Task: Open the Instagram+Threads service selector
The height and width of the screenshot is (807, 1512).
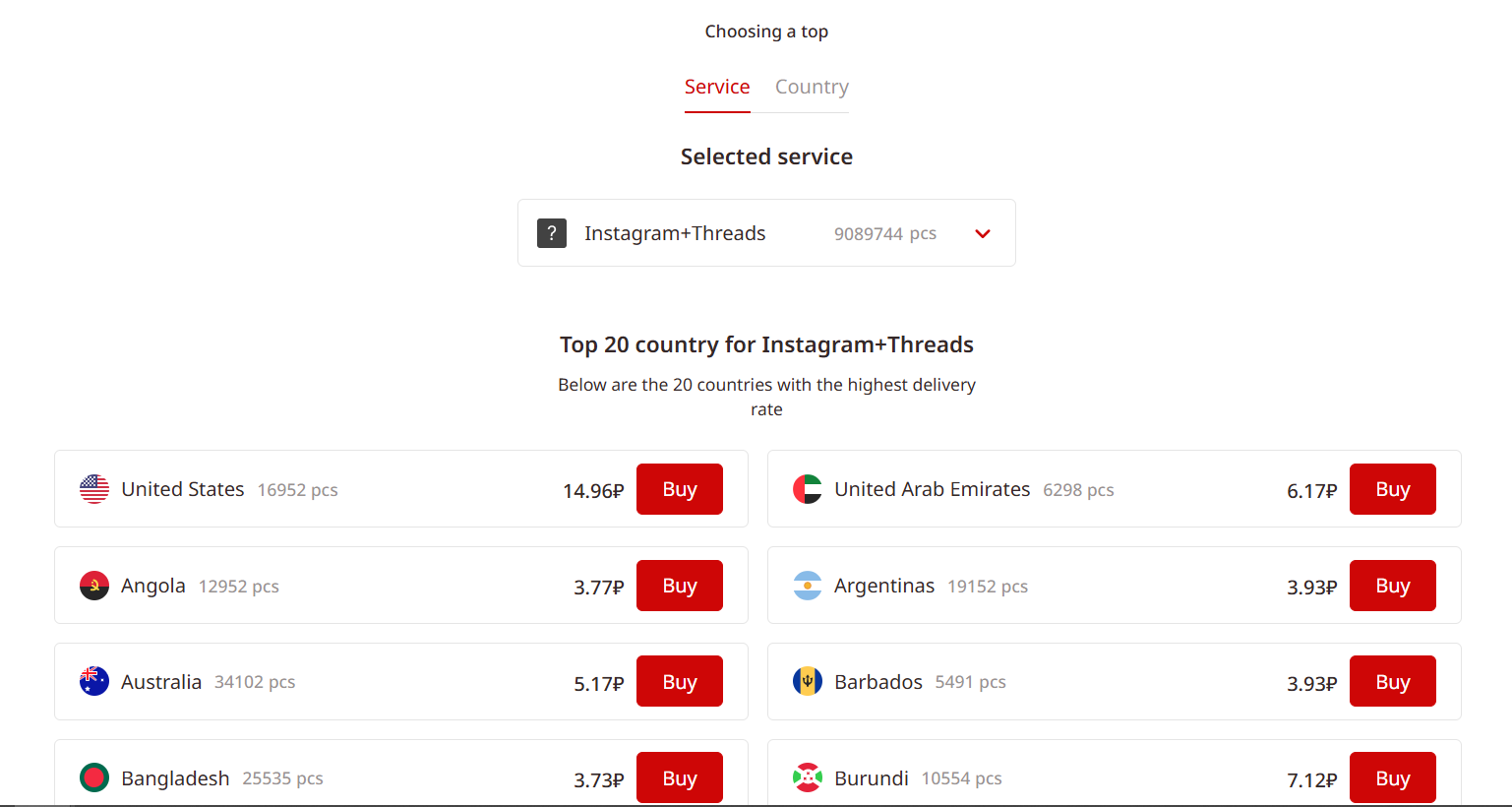Action: [x=766, y=233]
